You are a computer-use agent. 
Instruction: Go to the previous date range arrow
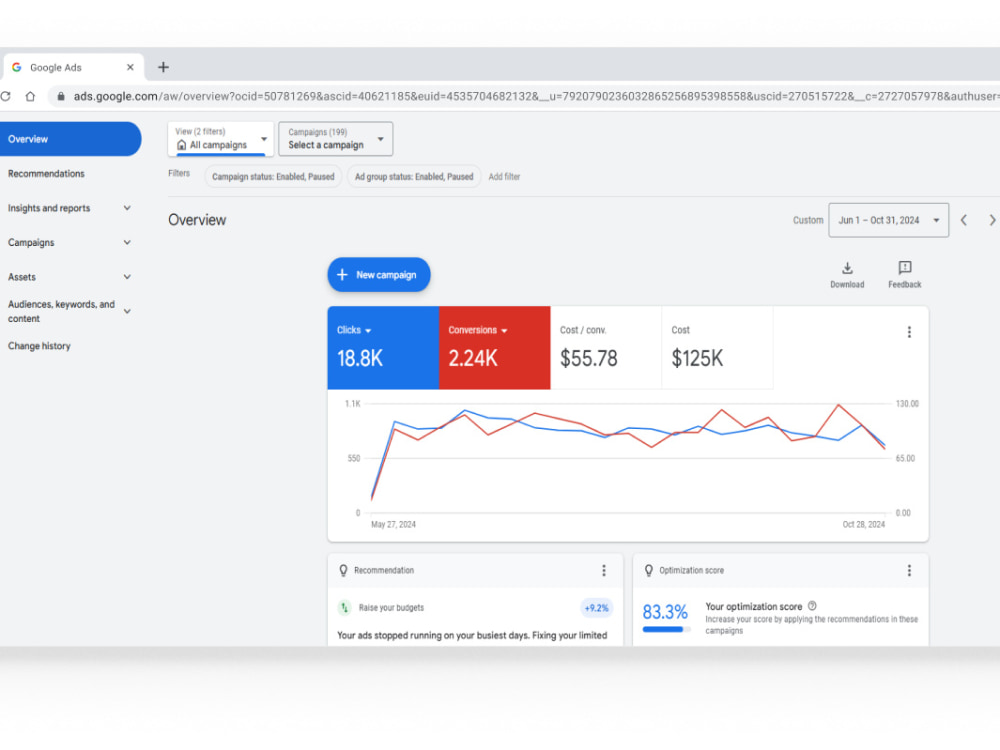964,220
